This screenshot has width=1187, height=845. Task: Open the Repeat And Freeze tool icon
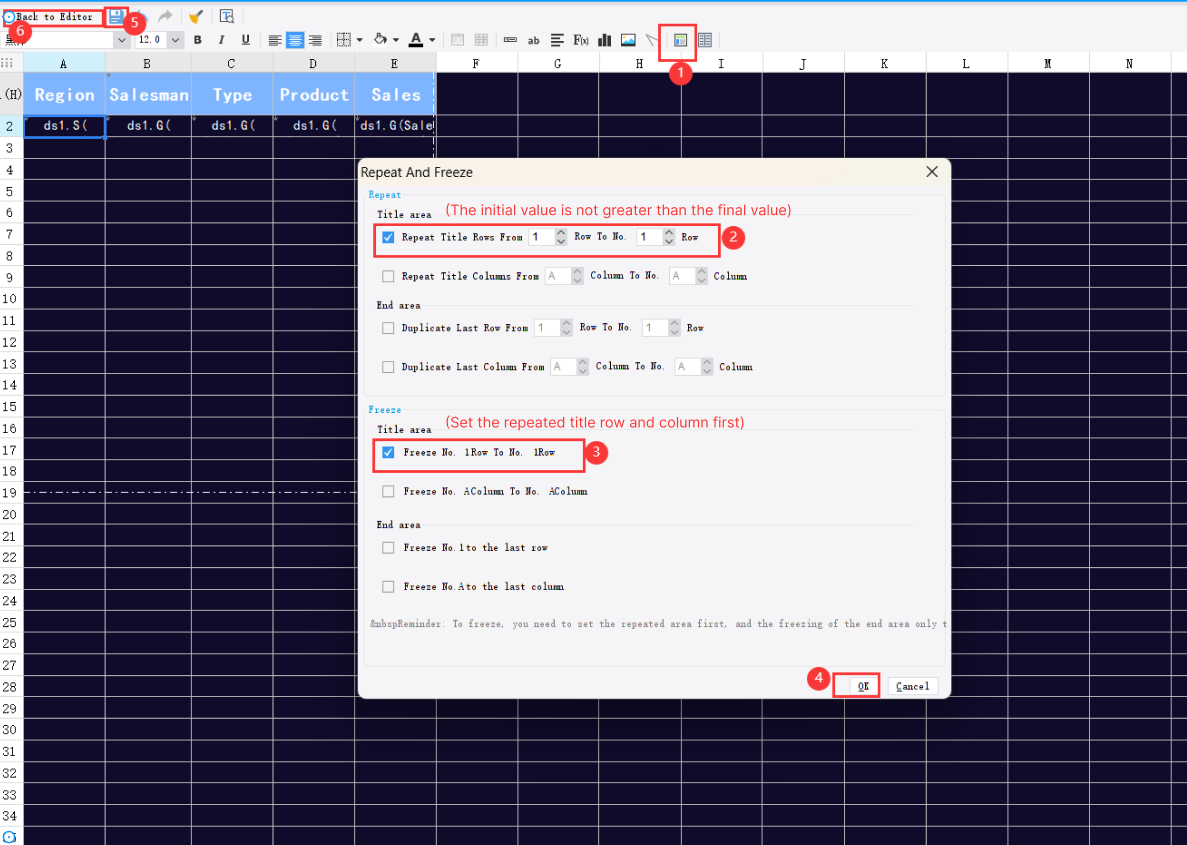click(679, 41)
